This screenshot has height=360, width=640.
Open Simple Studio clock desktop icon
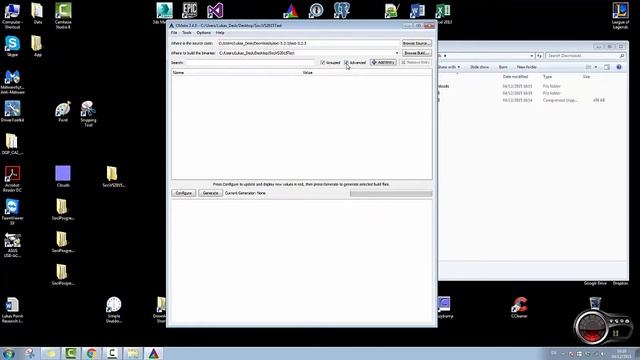[113, 309]
